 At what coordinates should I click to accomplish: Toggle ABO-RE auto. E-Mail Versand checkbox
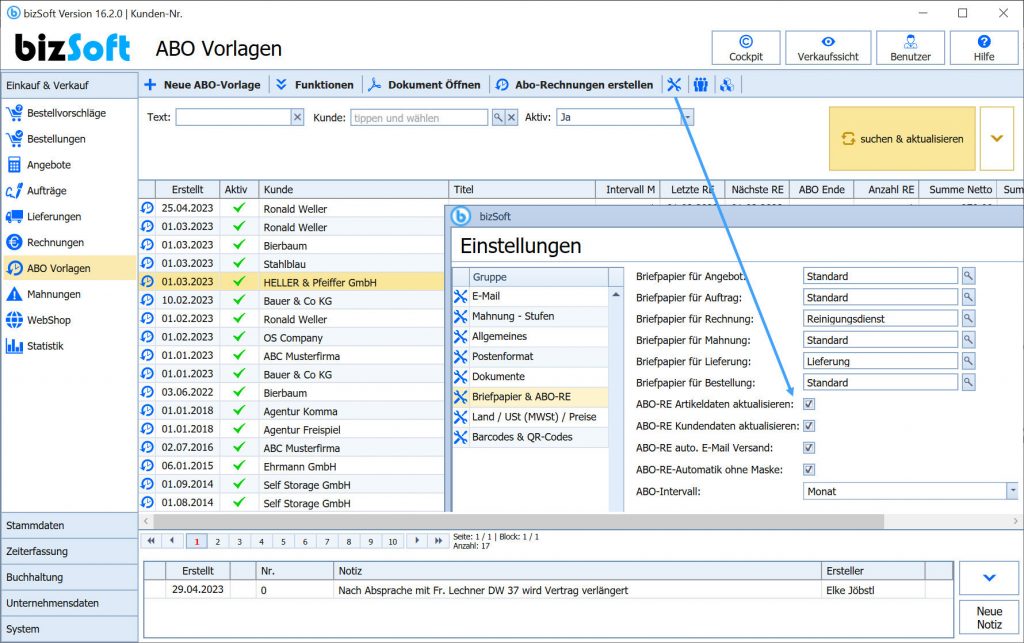pos(808,448)
